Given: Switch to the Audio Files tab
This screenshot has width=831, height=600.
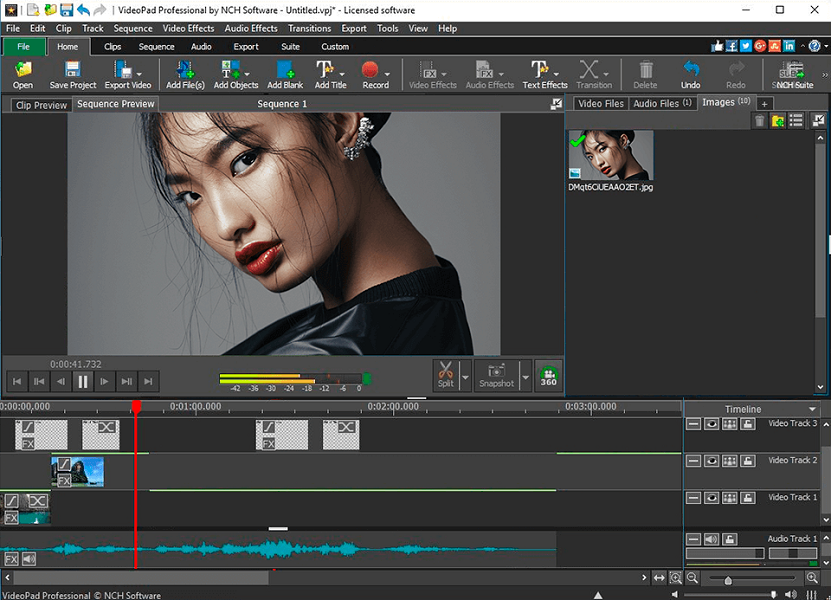Looking at the screenshot, I should coord(663,103).
